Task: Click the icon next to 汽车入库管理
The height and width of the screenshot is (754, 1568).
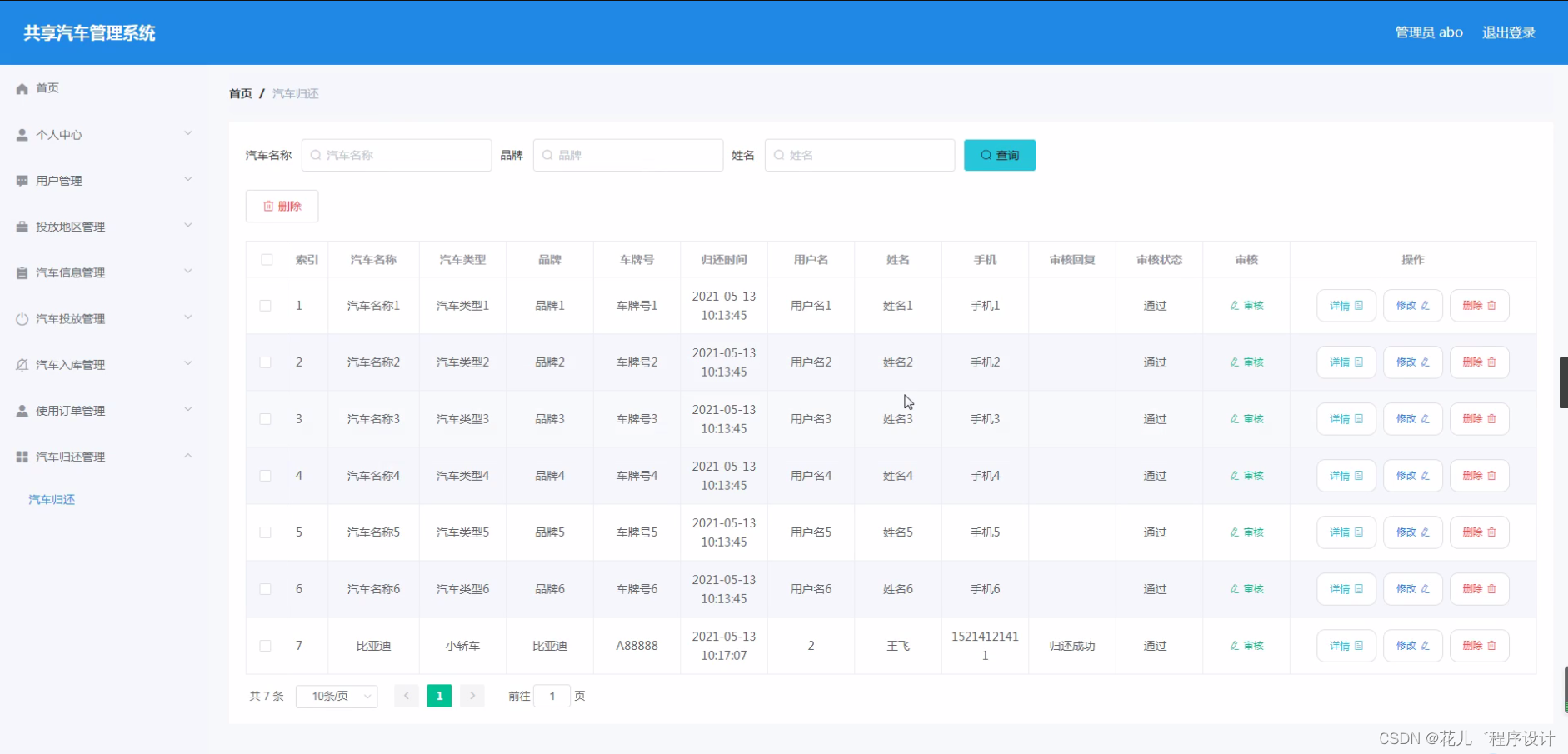Action: (22, 365)
